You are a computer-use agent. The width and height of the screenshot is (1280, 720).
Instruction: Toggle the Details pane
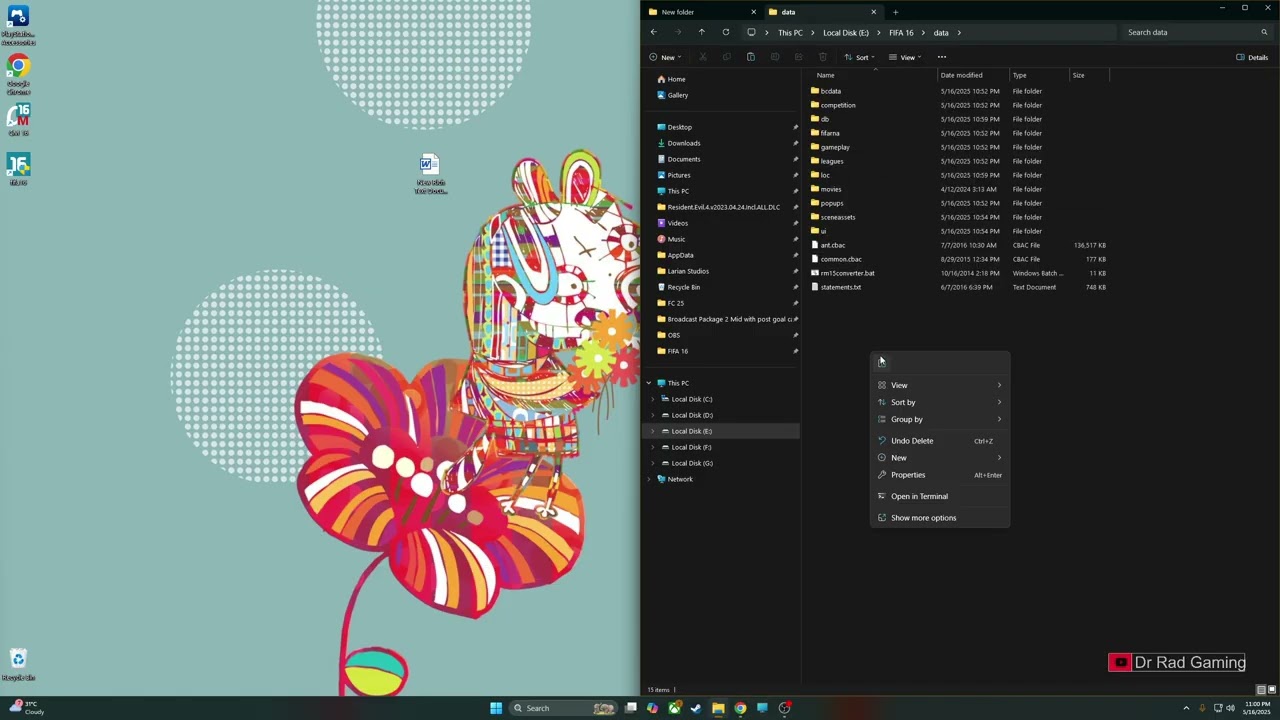[1252, 57]
